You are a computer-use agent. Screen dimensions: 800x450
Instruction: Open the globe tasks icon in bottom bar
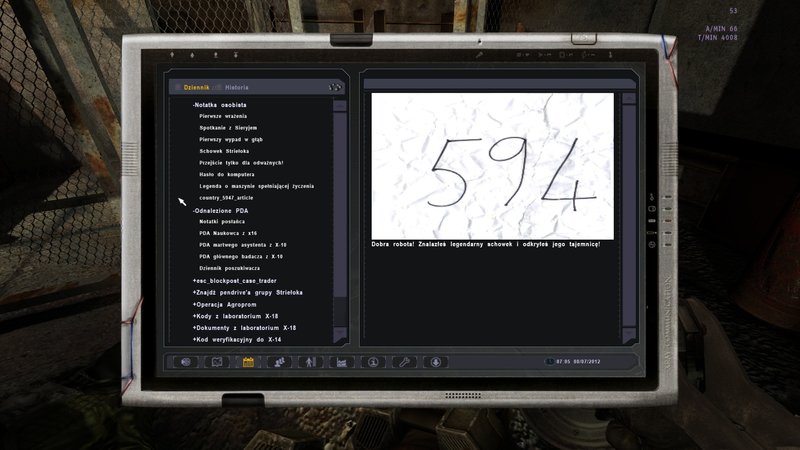pyautogui.click(x=186, y=361)
